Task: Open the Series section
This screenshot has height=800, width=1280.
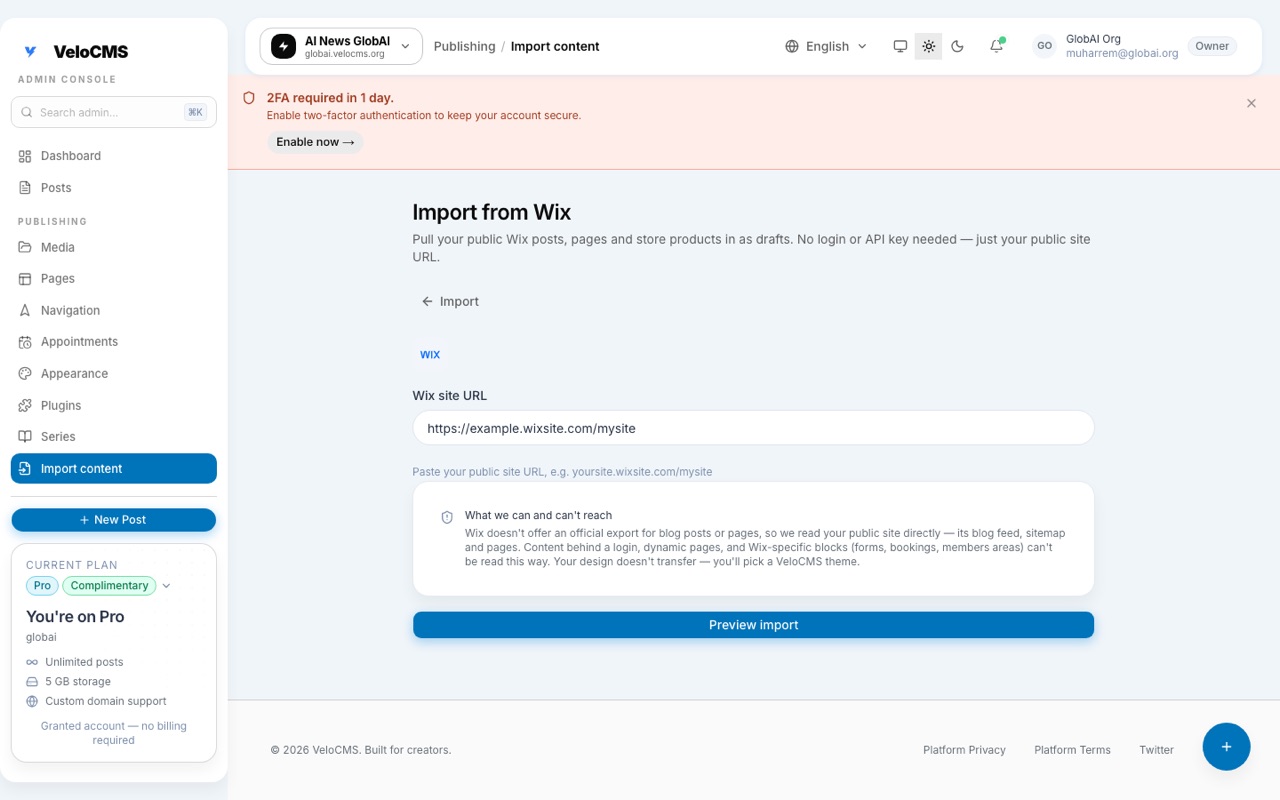Action: point(114,437)
